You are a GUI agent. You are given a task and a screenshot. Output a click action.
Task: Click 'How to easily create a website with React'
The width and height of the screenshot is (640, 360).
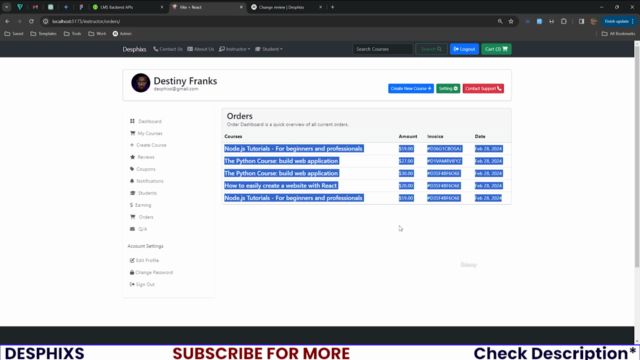click(281, 185)
